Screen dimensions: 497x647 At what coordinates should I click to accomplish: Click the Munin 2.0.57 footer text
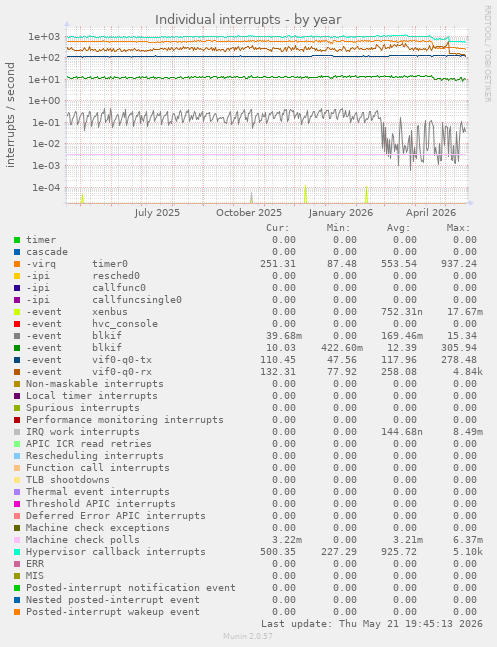coord(248,636)
